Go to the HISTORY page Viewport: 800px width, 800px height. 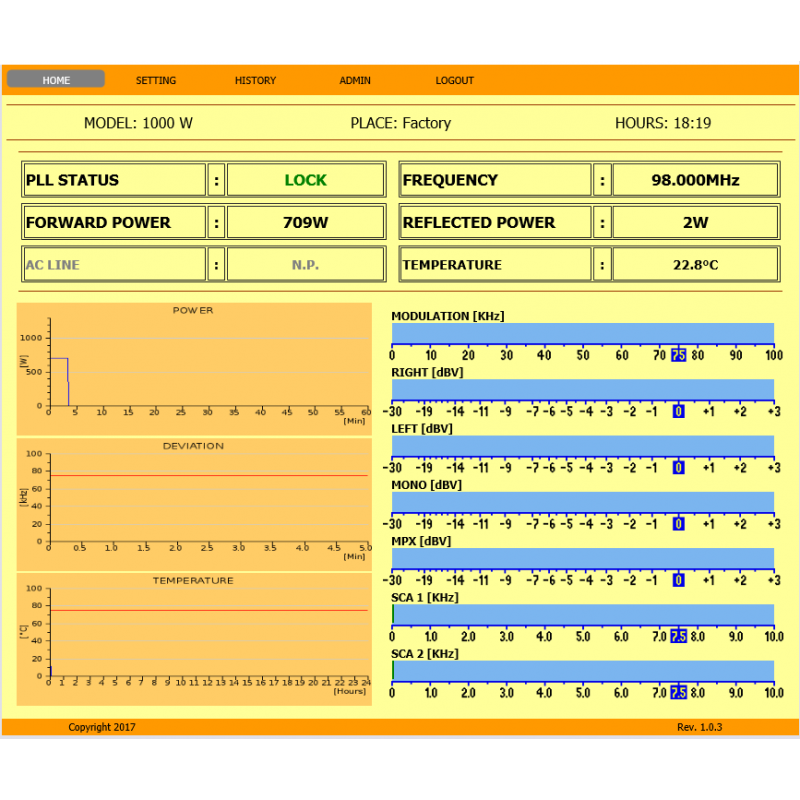(x=255, y=80)
